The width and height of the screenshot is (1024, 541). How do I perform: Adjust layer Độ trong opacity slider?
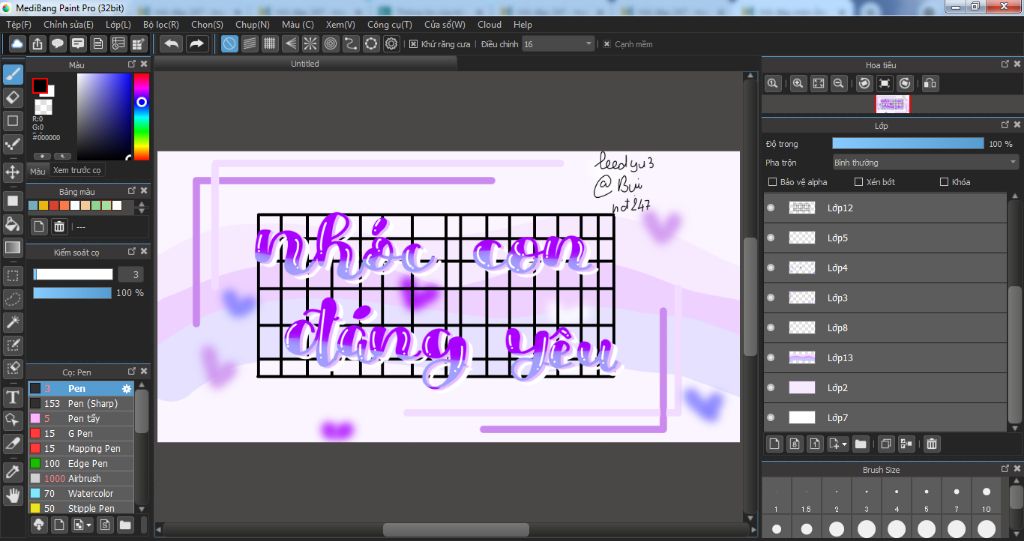pos(908,143)
